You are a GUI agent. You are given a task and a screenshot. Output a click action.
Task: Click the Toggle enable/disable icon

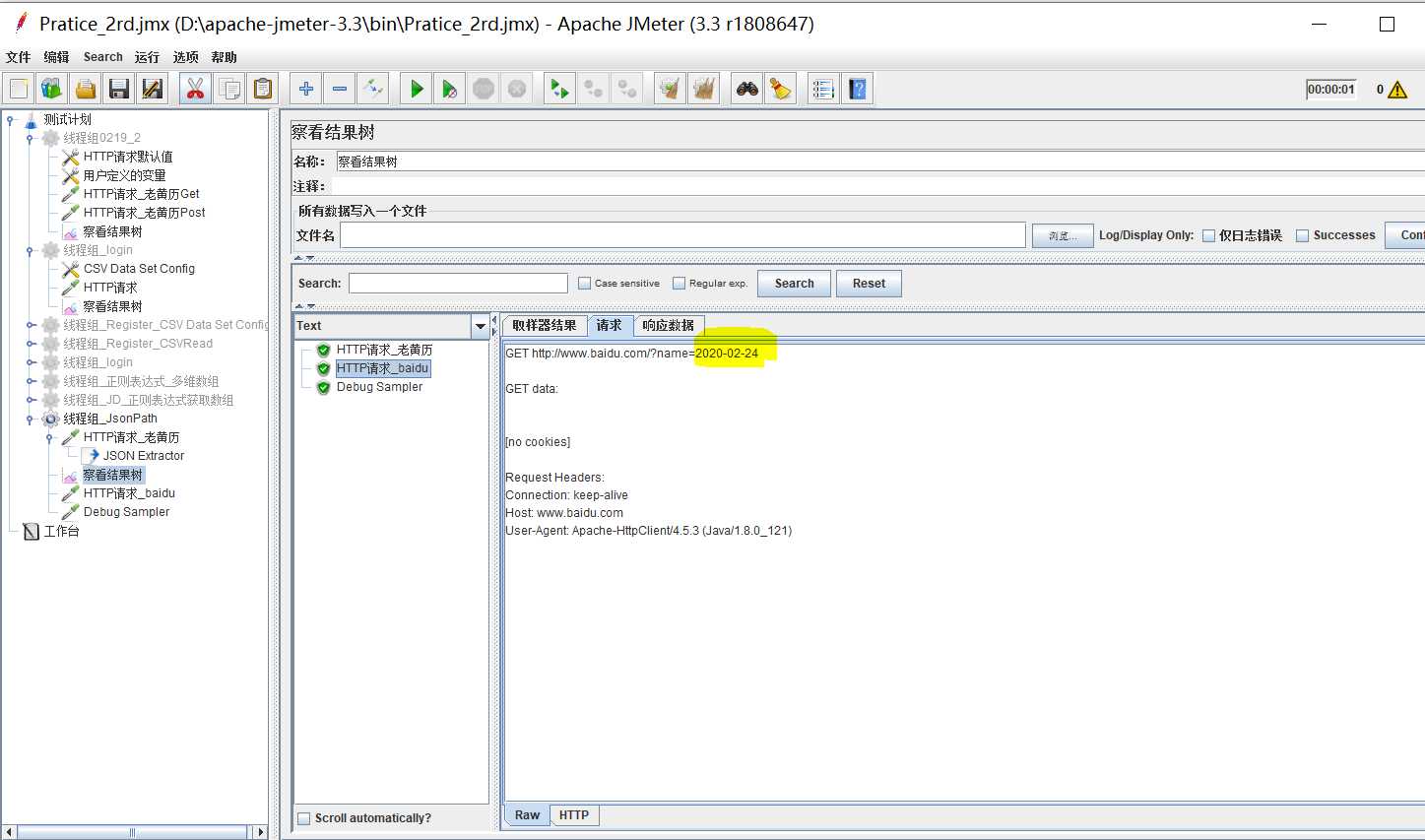[x=373, y=89]
